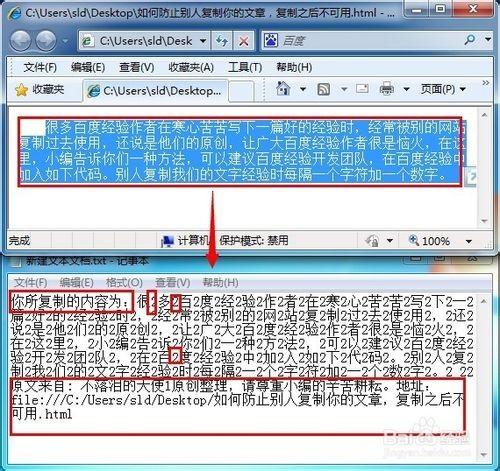Click the blank New Tab button
This screenshot has height=471, width=500.
(241, 91)
